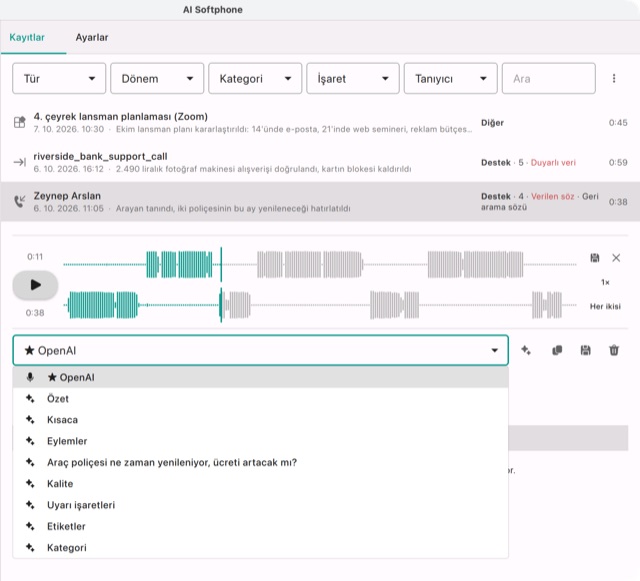
Task: Click the Diğer category label
Action: (492, 122)
